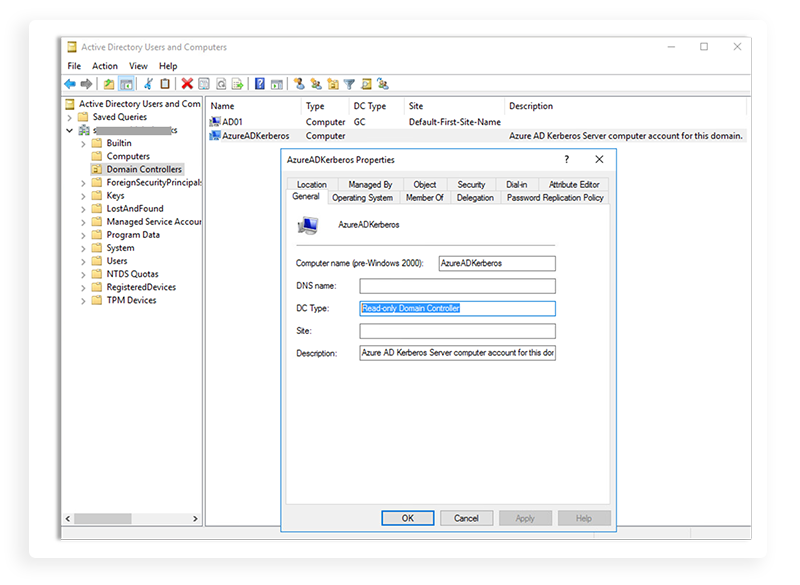The height and width of the screenshot is (585, 800).
Task: Click the Description field in dialog
Action: tap(457, 353)
